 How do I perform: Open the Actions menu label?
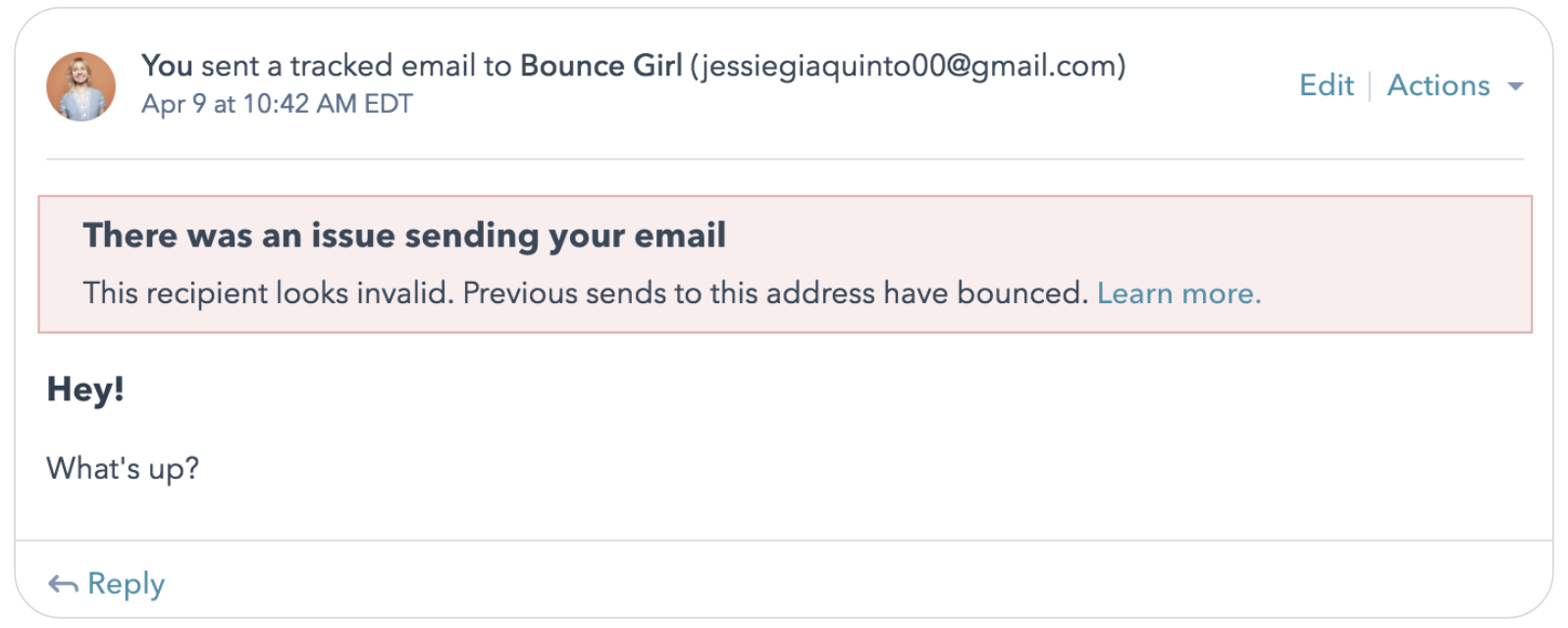click(1437, 85)
